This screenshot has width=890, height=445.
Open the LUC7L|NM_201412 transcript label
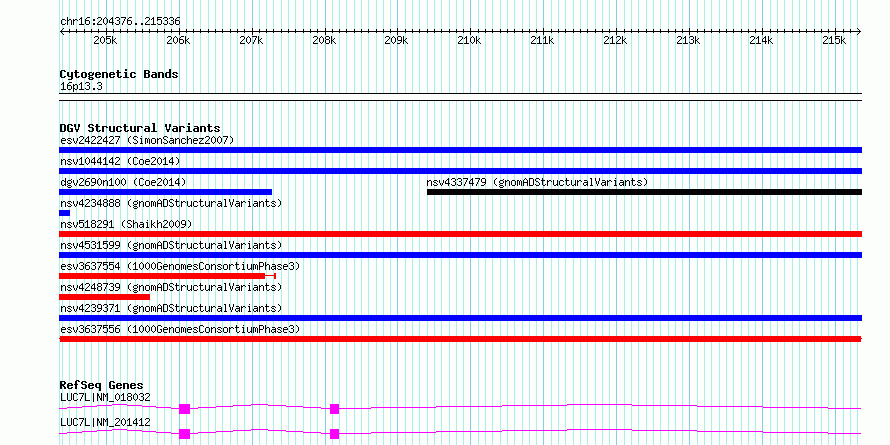coord(105,422)
